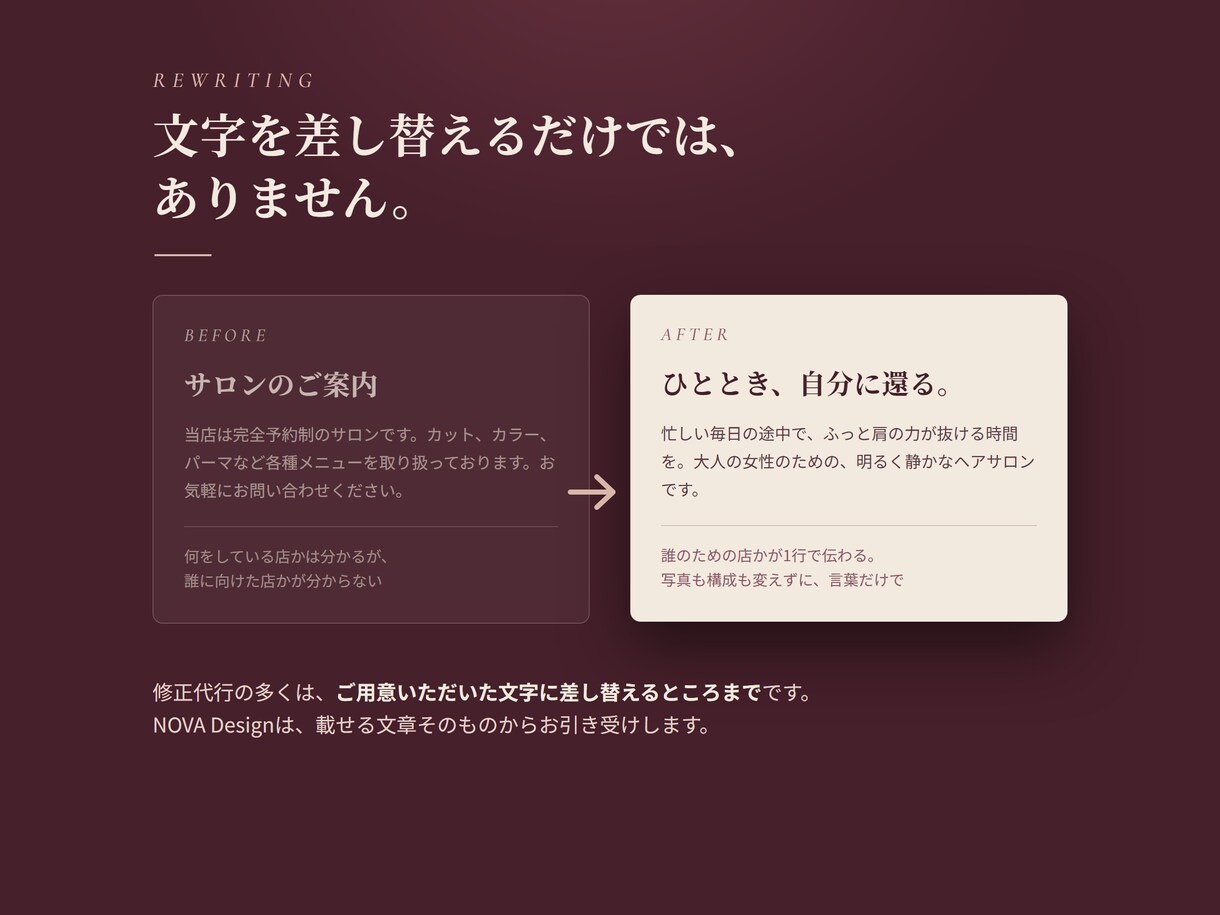
Task: Select the AFTER card label
Action: click(x=695, y=335)
